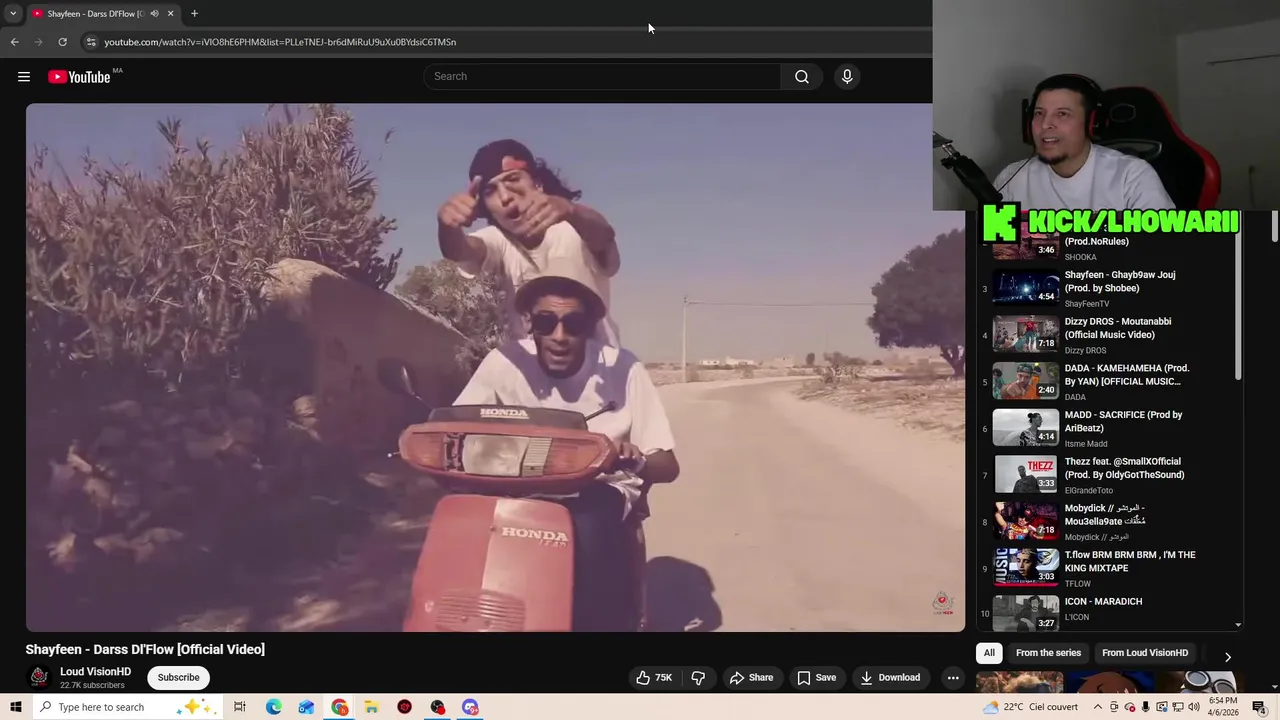Play MADD - SACRIFICE from playlist
This screenshot has height=720, width=1280.
click(x=1108, y=428)
